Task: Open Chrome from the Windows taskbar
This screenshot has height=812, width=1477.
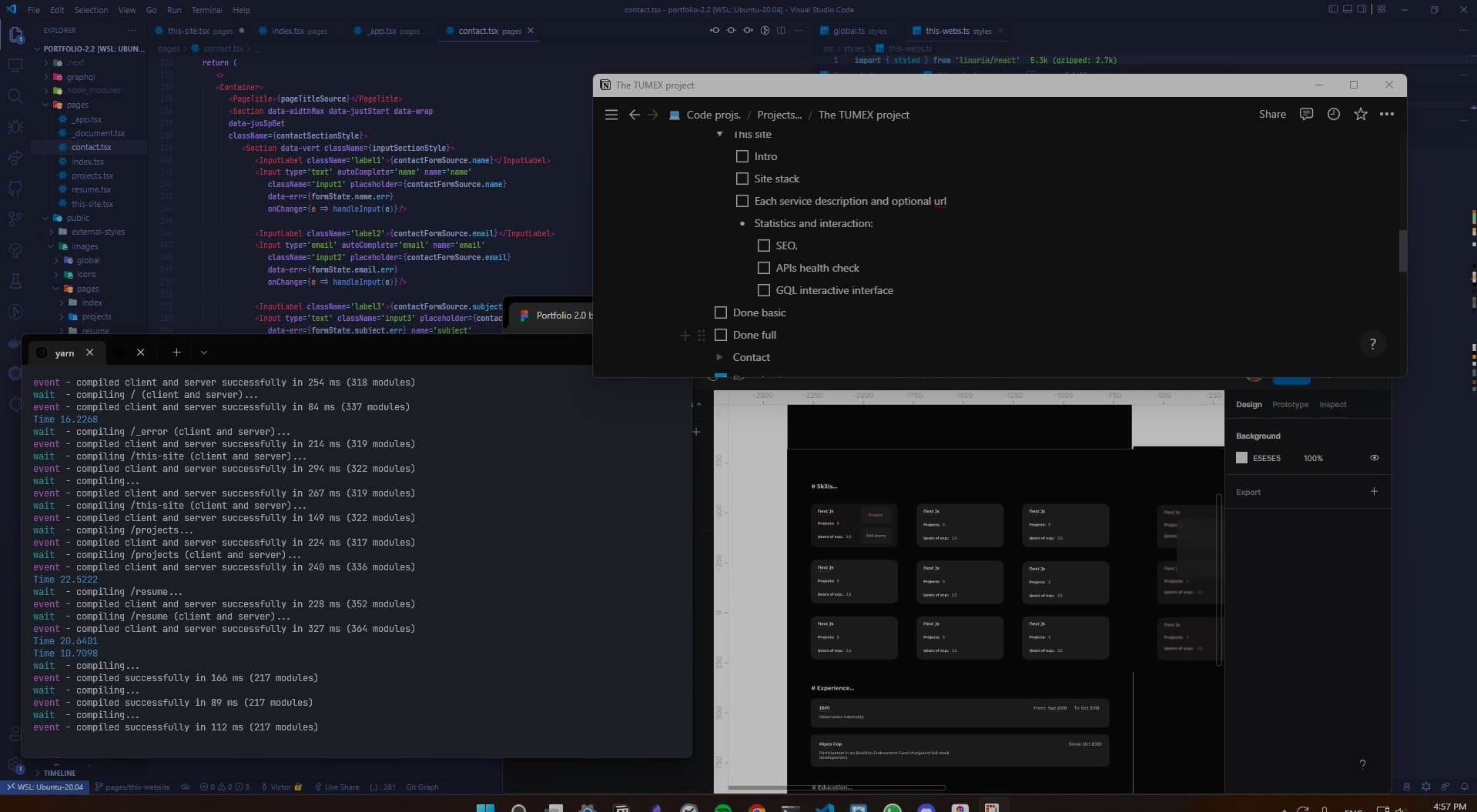Action: point(757,807)
